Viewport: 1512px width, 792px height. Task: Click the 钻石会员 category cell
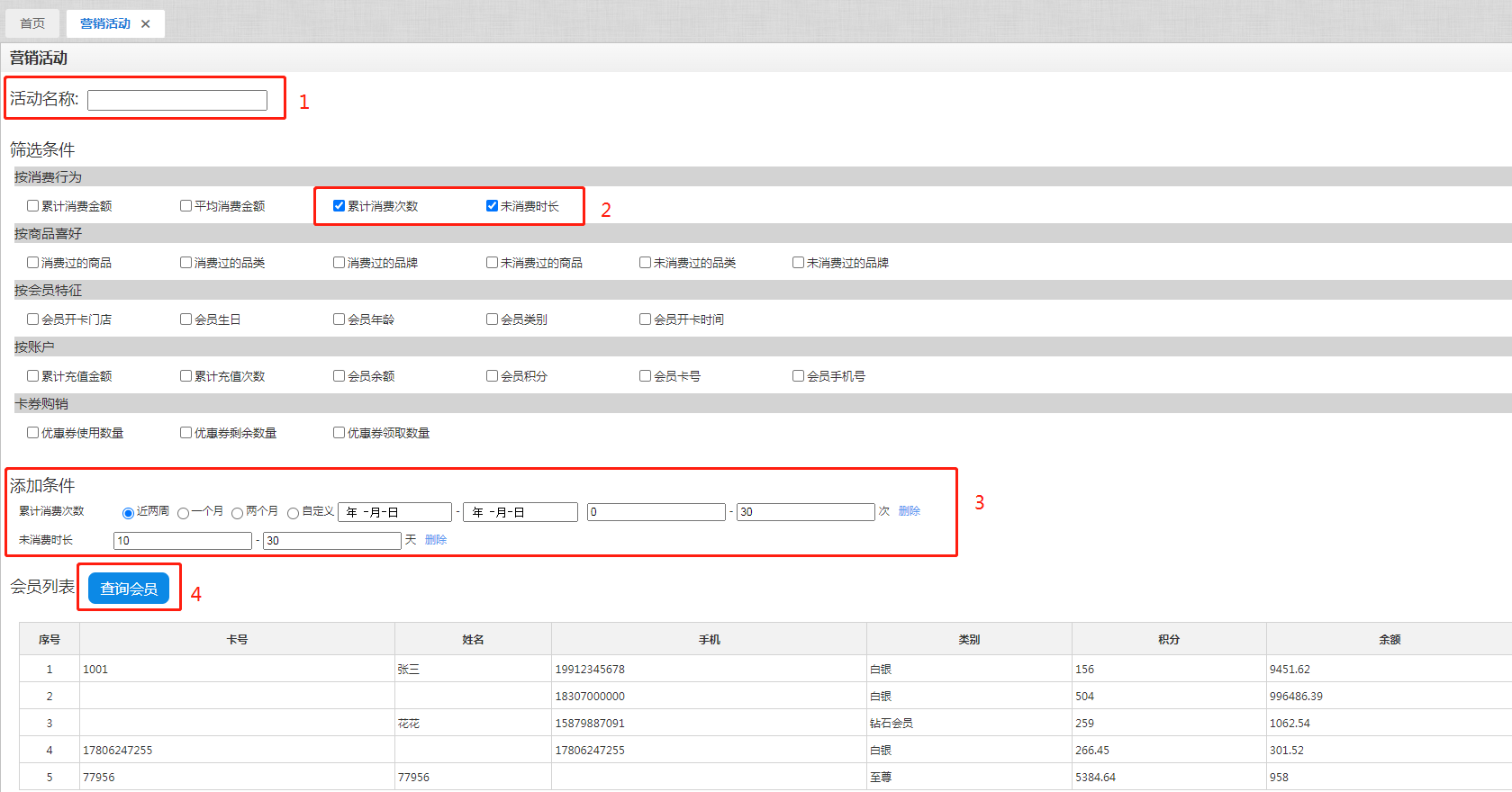(x=970, y=724)
